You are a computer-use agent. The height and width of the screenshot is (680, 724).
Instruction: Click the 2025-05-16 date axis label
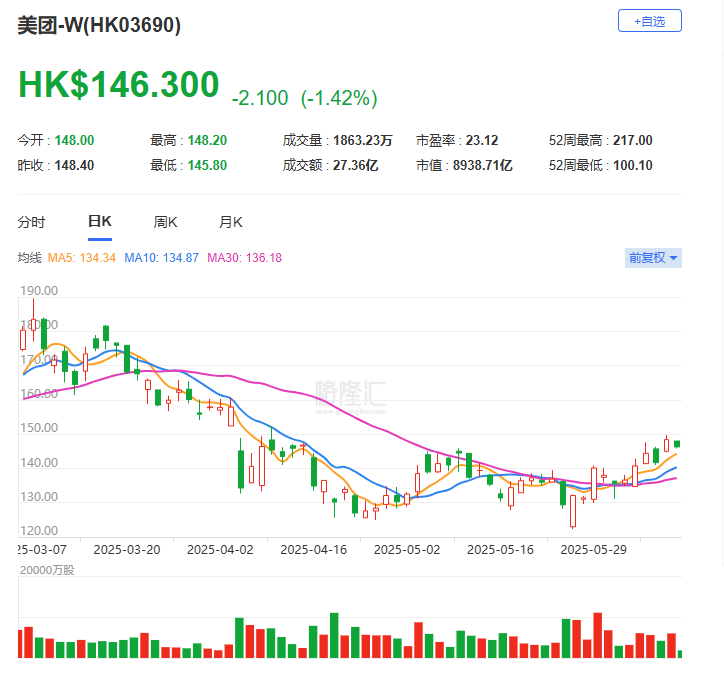tap(500, 550)
